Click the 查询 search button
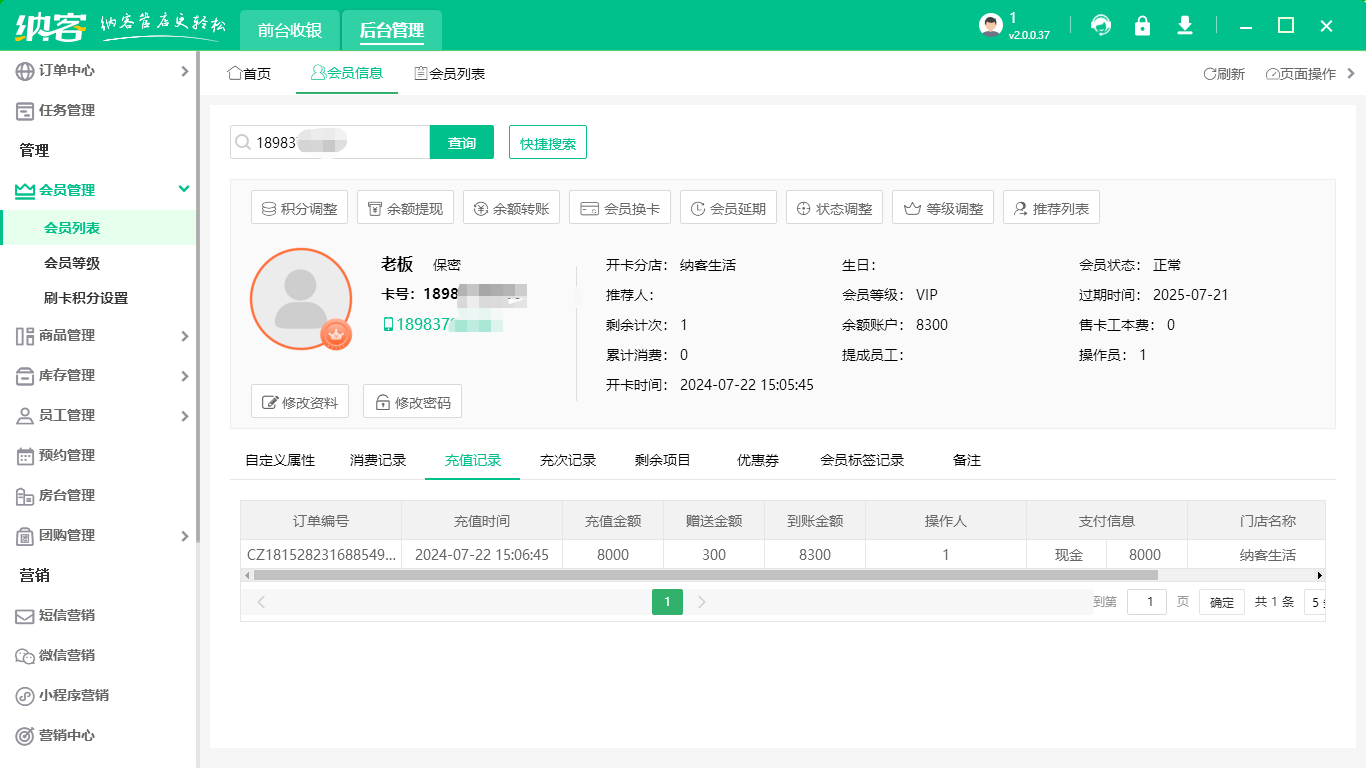Screen dimensions: 1366x768 pyautogui.click(x=461, y=142)
